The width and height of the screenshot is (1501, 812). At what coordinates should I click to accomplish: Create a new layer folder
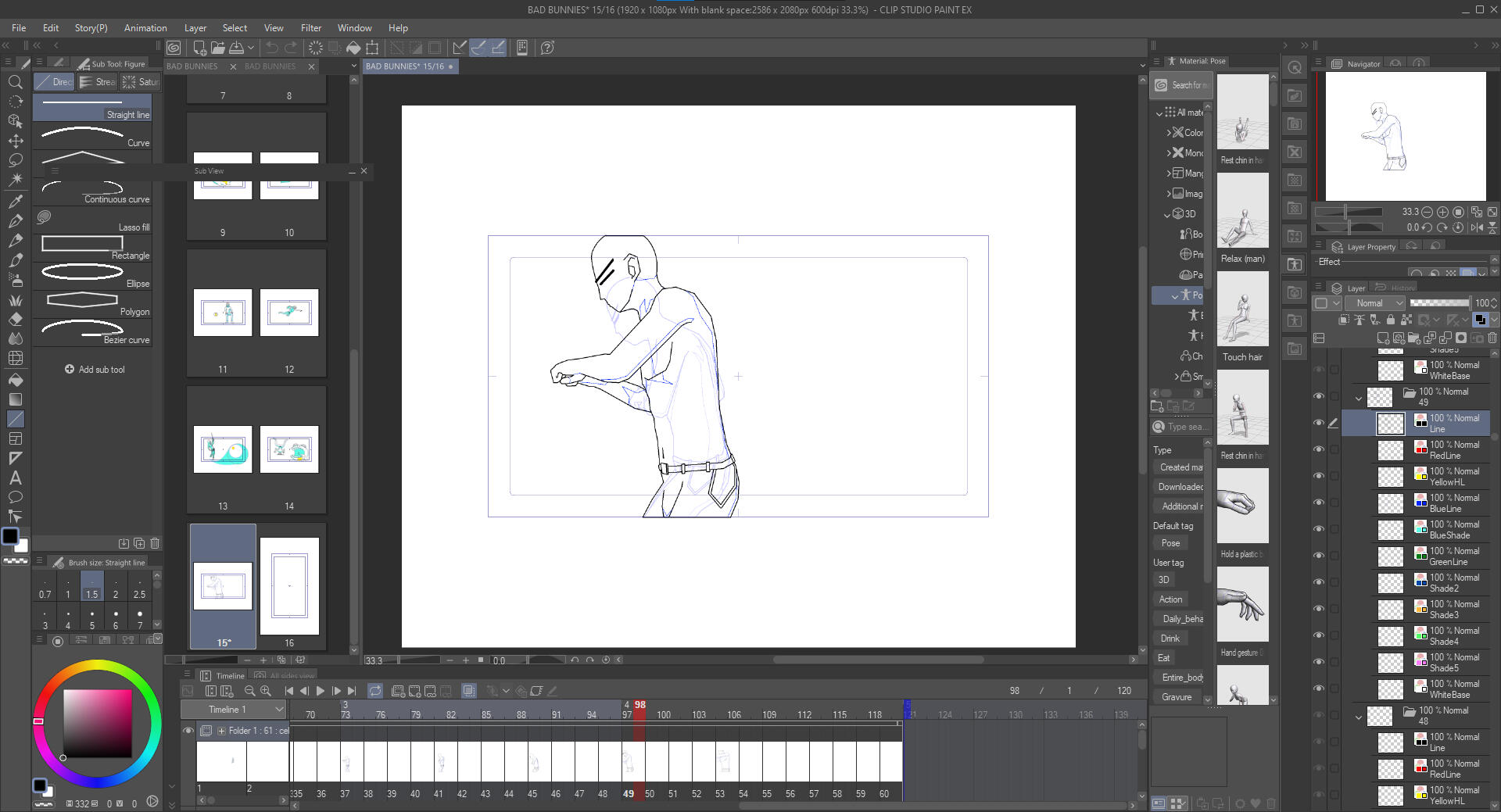click(1414, 338)
